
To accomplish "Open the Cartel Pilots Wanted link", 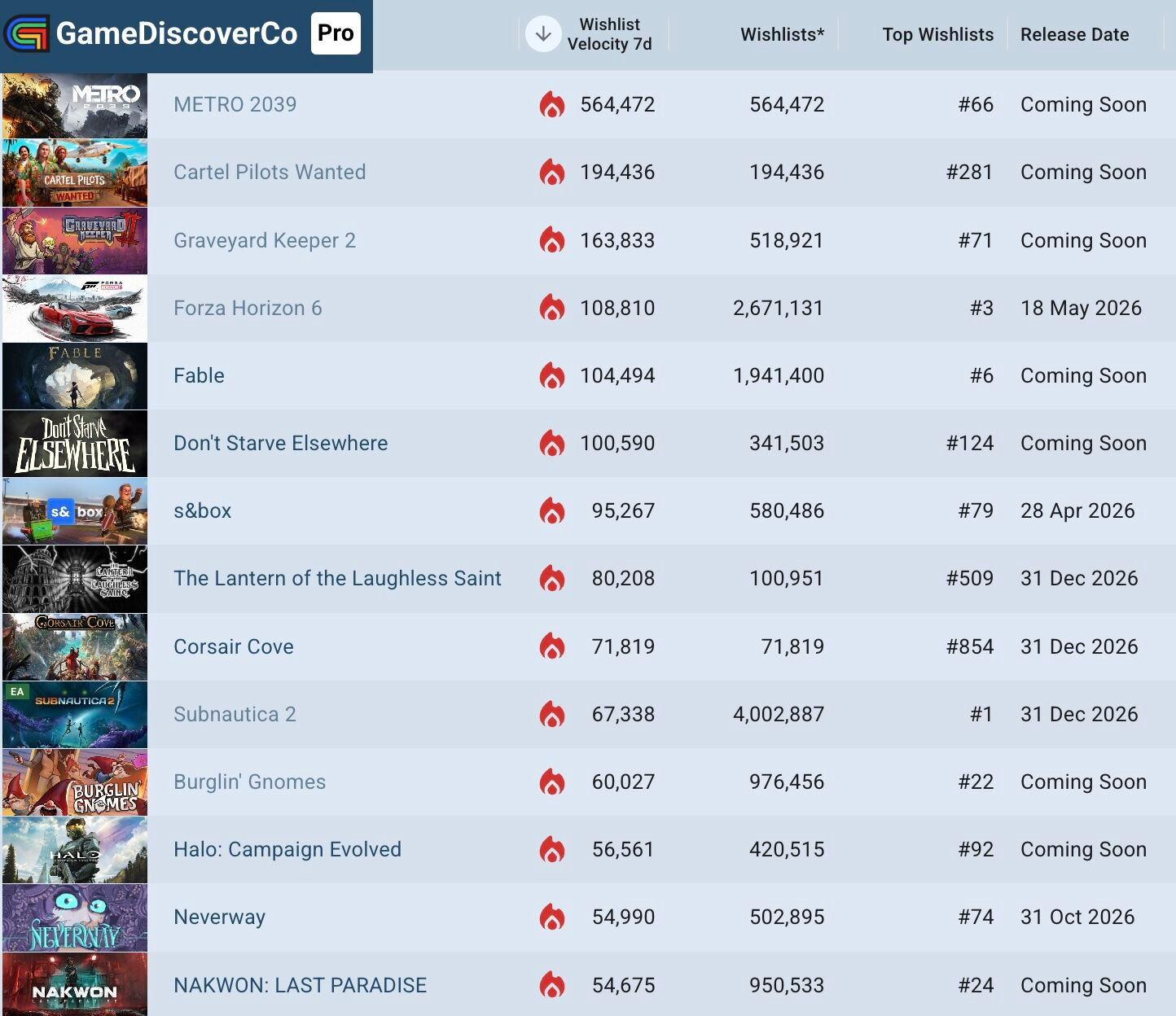I will (x=270, y=172).
